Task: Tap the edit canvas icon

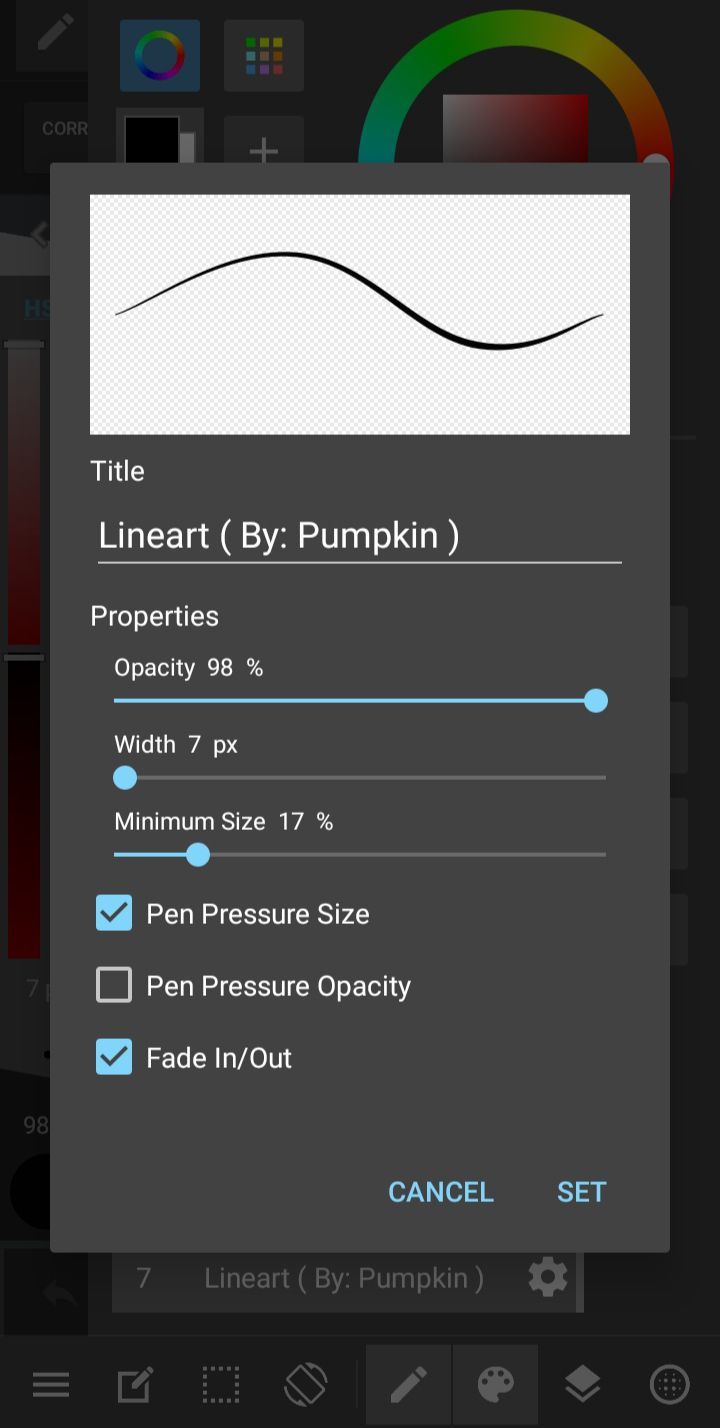Action: 135,1385
